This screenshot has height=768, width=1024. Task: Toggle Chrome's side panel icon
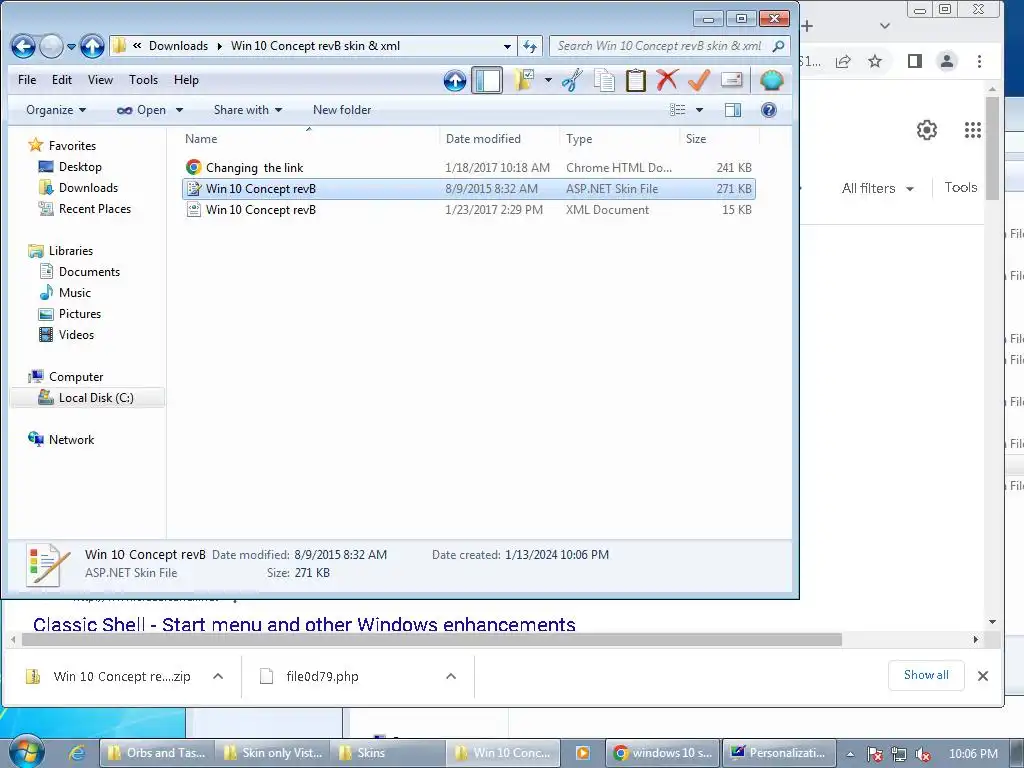click(915, 61)
